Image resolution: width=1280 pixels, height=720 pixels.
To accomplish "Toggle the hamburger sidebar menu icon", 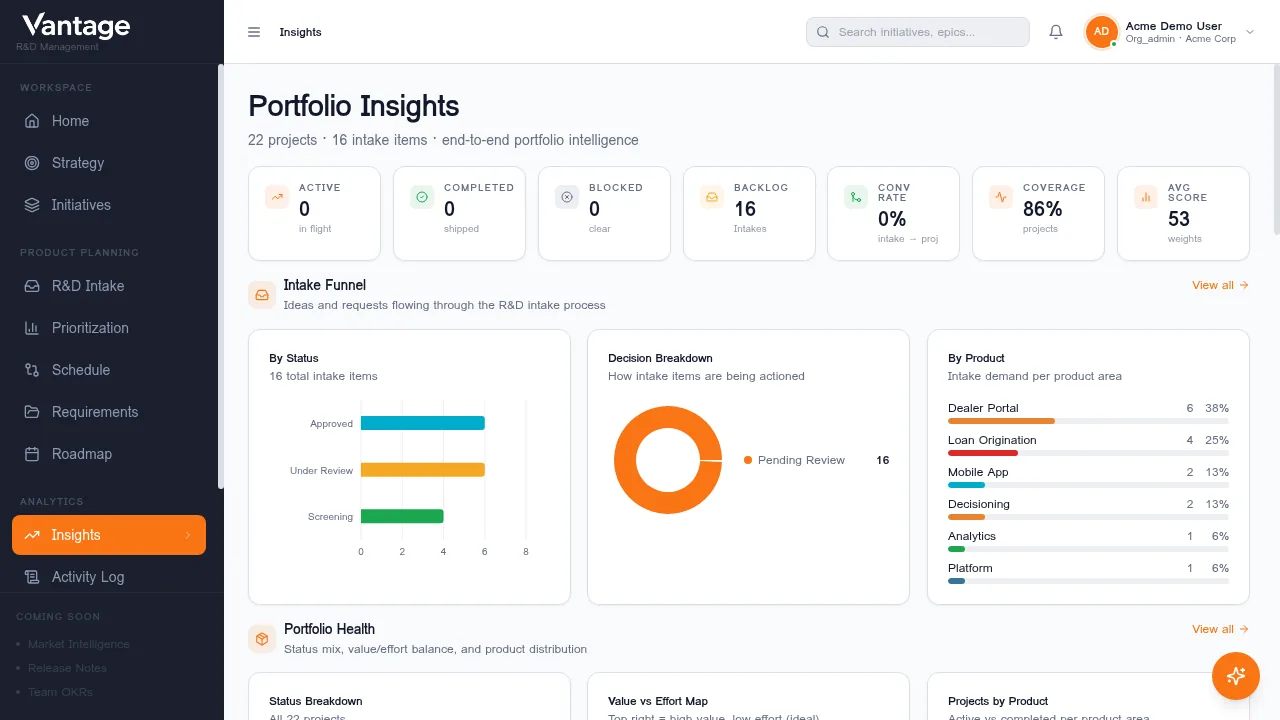I will [x=254, y=32].
